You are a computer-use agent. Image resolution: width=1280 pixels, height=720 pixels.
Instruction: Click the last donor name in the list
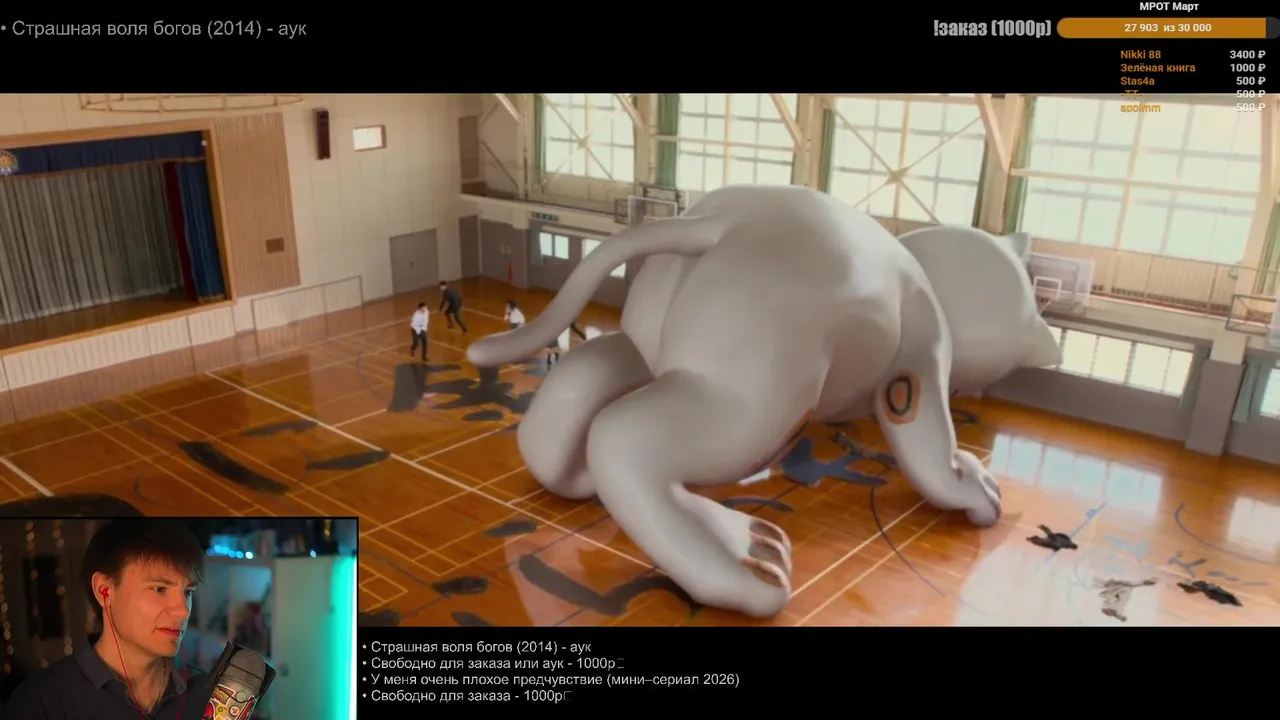pyautogui.click(x=1140, y=107)
